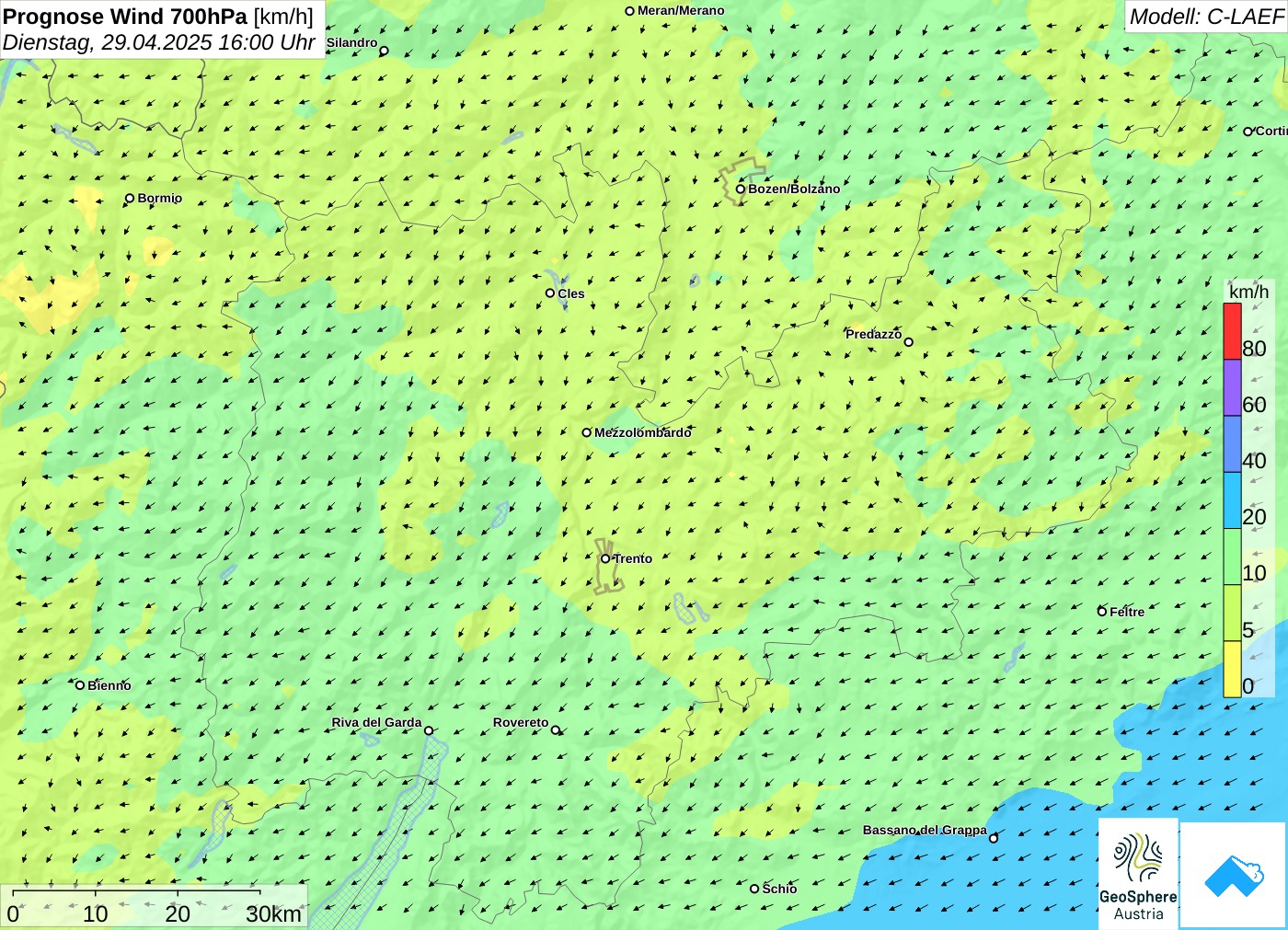Click the Bozen/Bolzano city marker

coord(741,189)
